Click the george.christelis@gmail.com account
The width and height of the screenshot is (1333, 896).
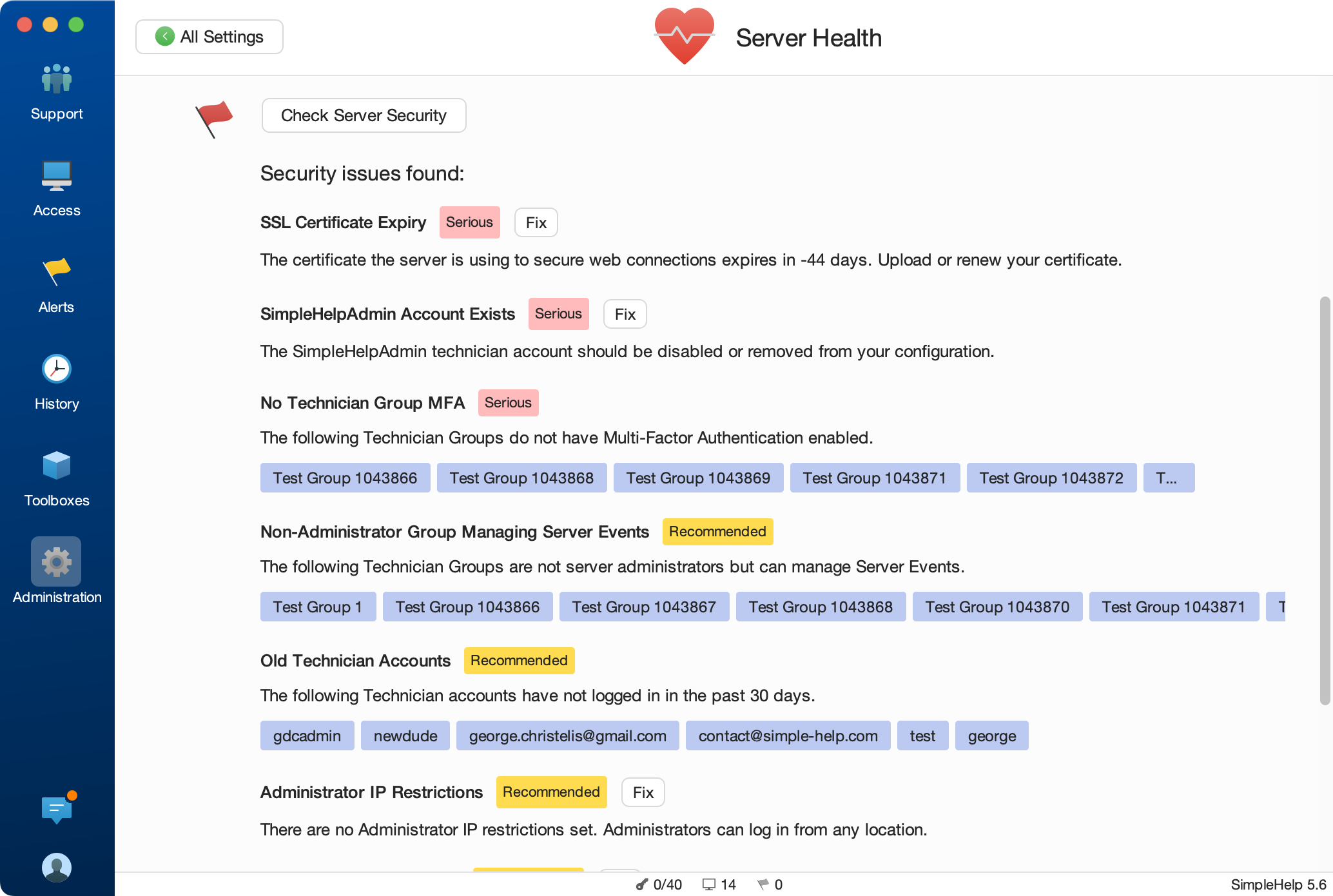[x=568, y=735]
